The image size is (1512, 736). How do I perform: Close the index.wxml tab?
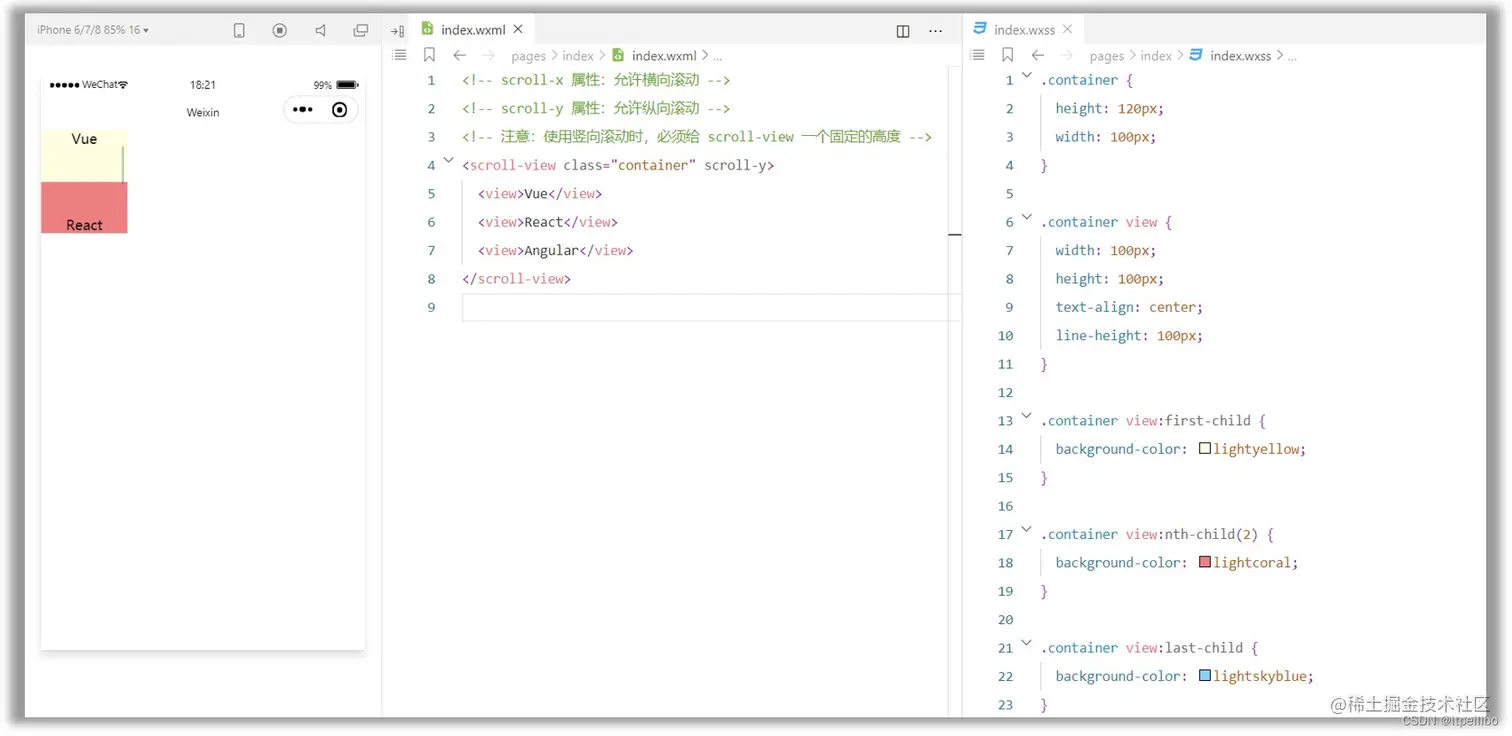coord(518,30)
